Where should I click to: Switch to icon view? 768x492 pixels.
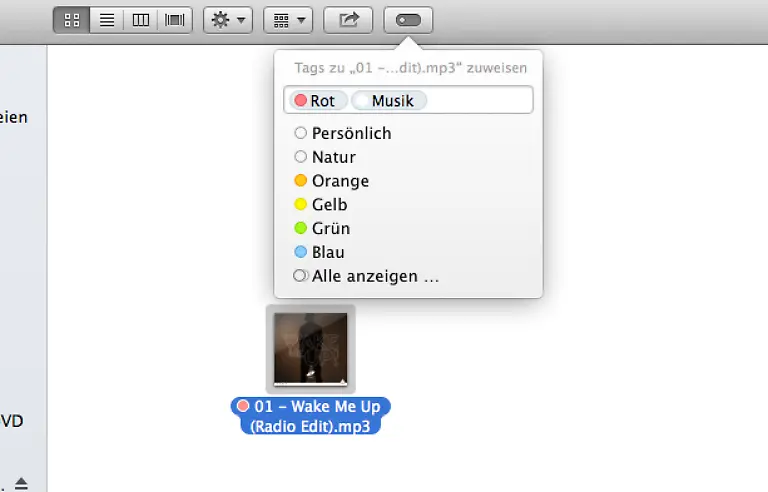[x=72, y=20]
